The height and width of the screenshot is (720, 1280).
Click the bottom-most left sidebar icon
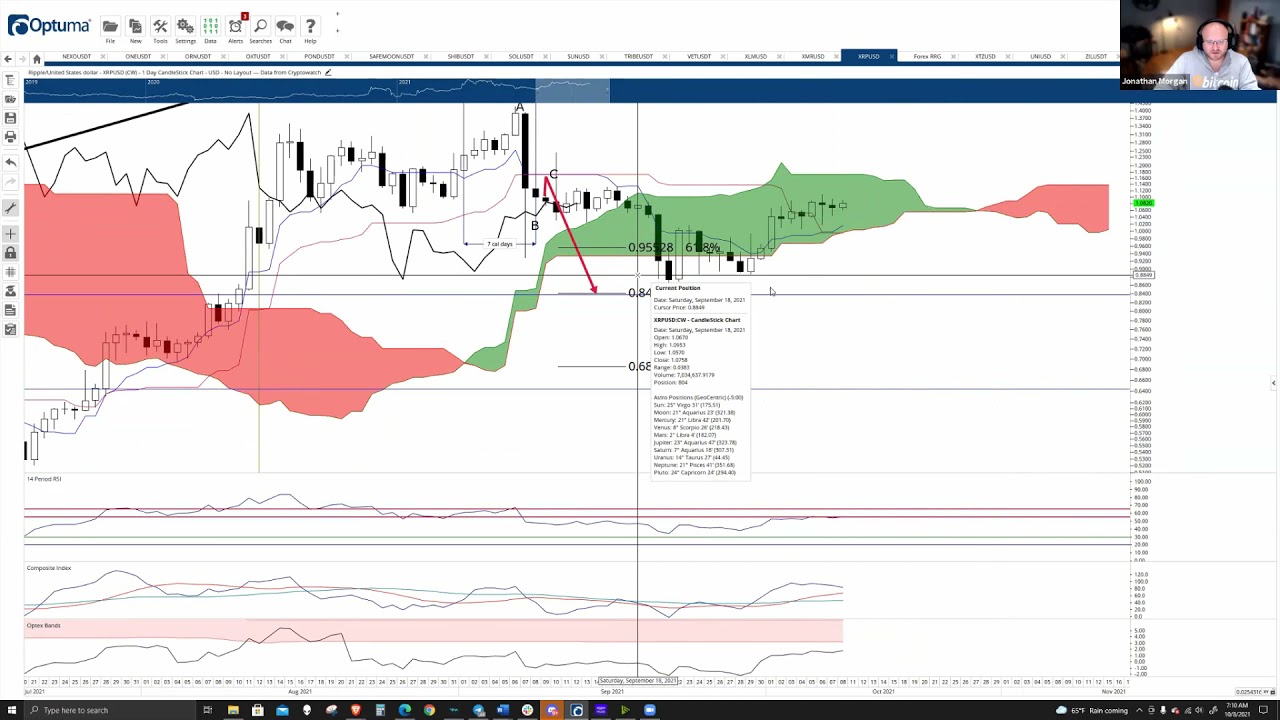click(10, 329)
